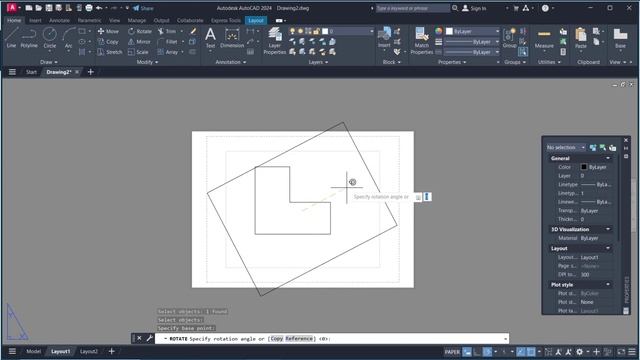The height and width of the screenshot is (360, 640).
Task: Click the Scale tool in Modify panel
Action: coord(138,52)
